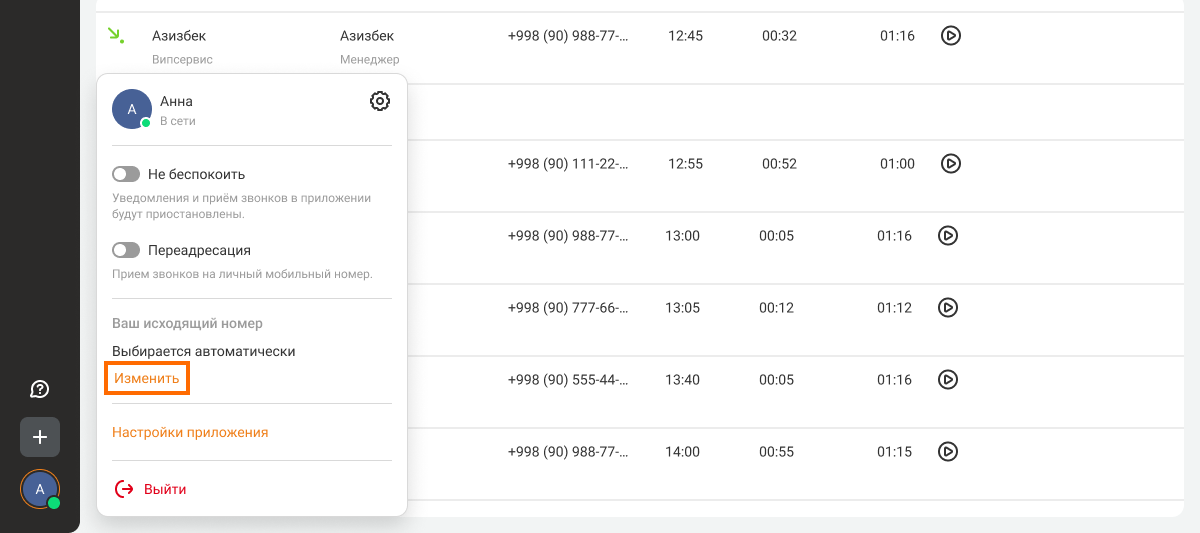Click phone number of 13:05 call

pos(569,308)
